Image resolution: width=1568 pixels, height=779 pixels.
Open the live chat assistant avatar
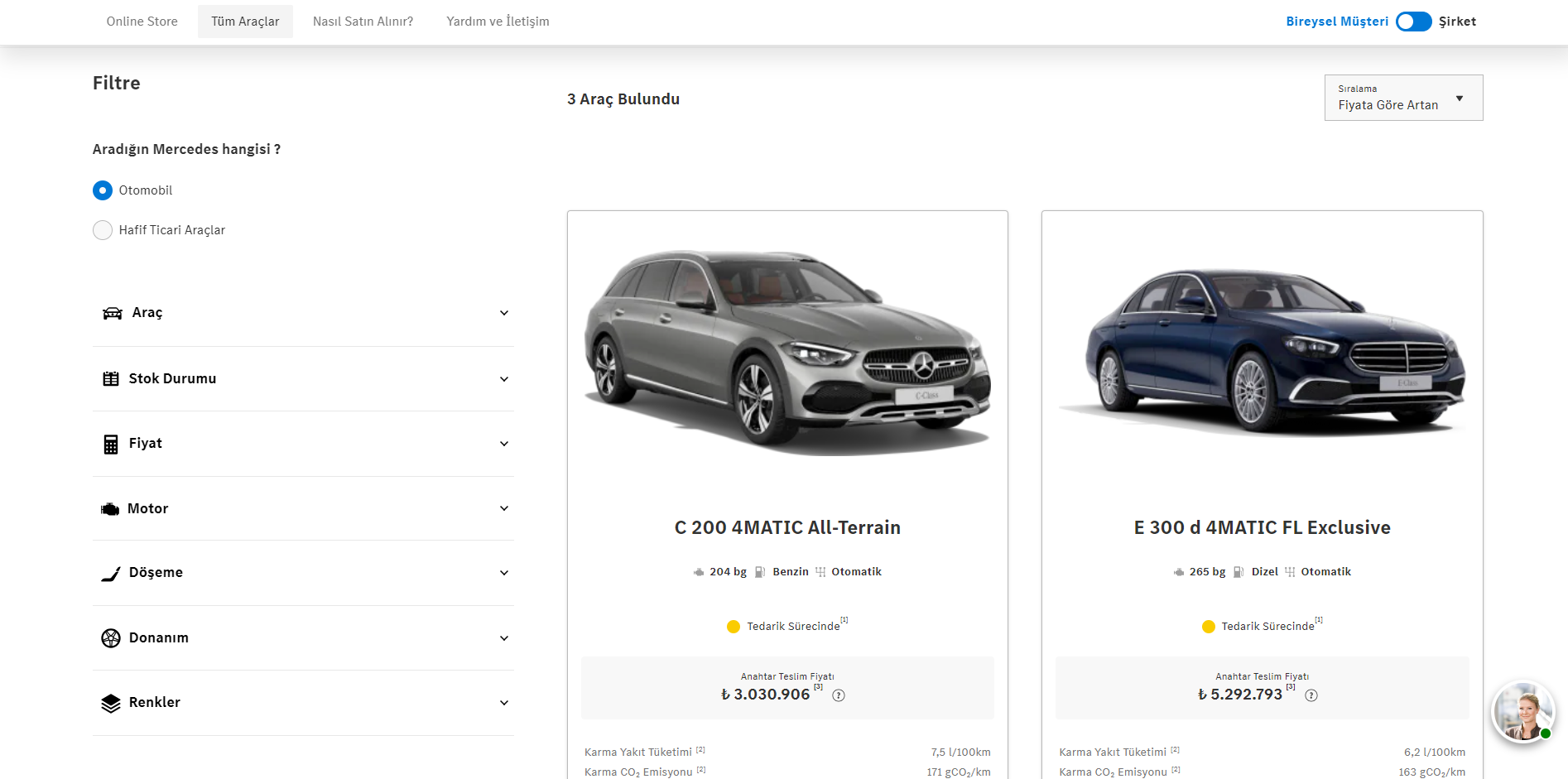[1523, 712]
